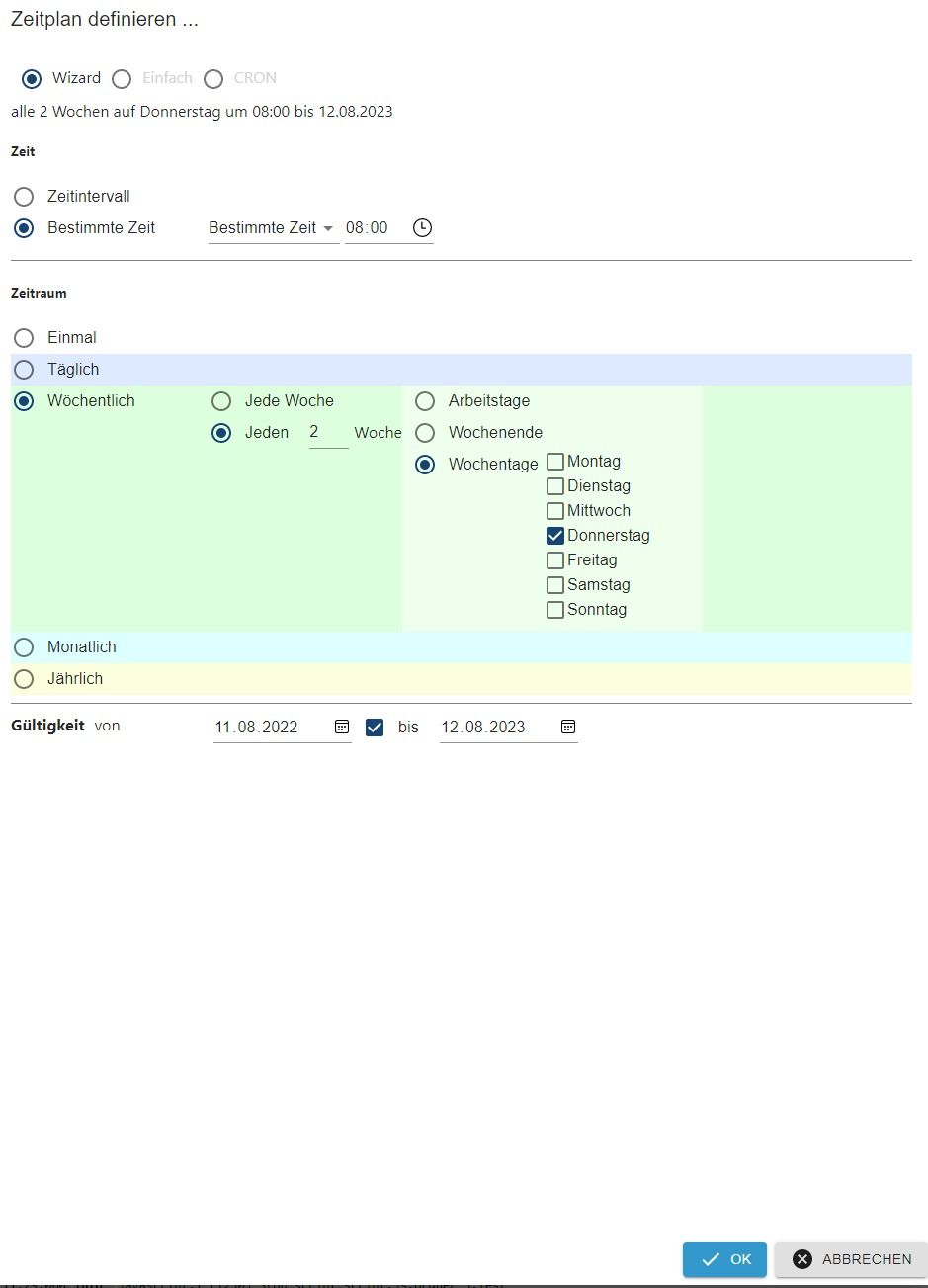Open the calendar for 'von' date

pyautogui.click(x=342, y=727)
